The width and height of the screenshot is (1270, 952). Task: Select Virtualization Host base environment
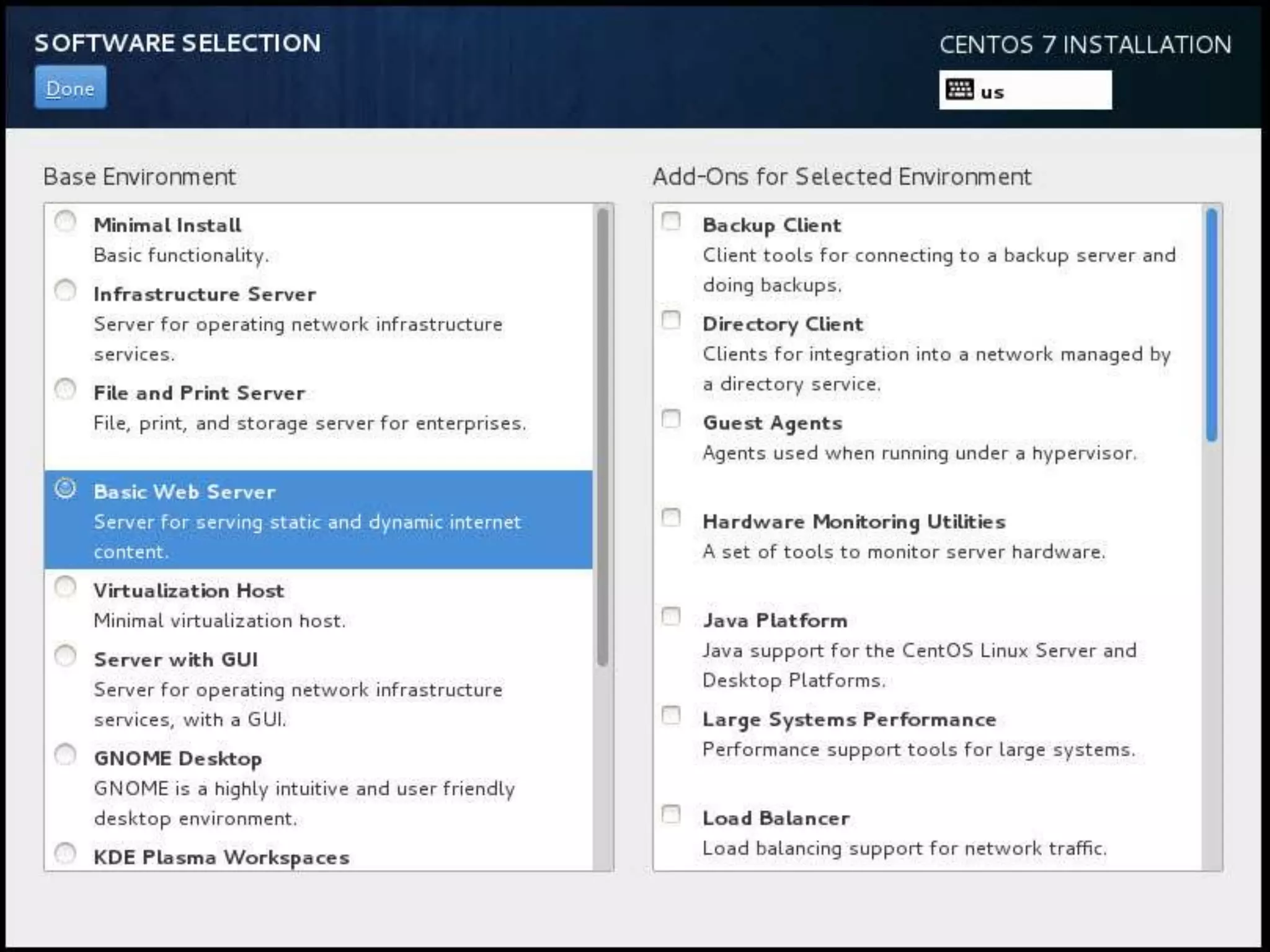65,587
